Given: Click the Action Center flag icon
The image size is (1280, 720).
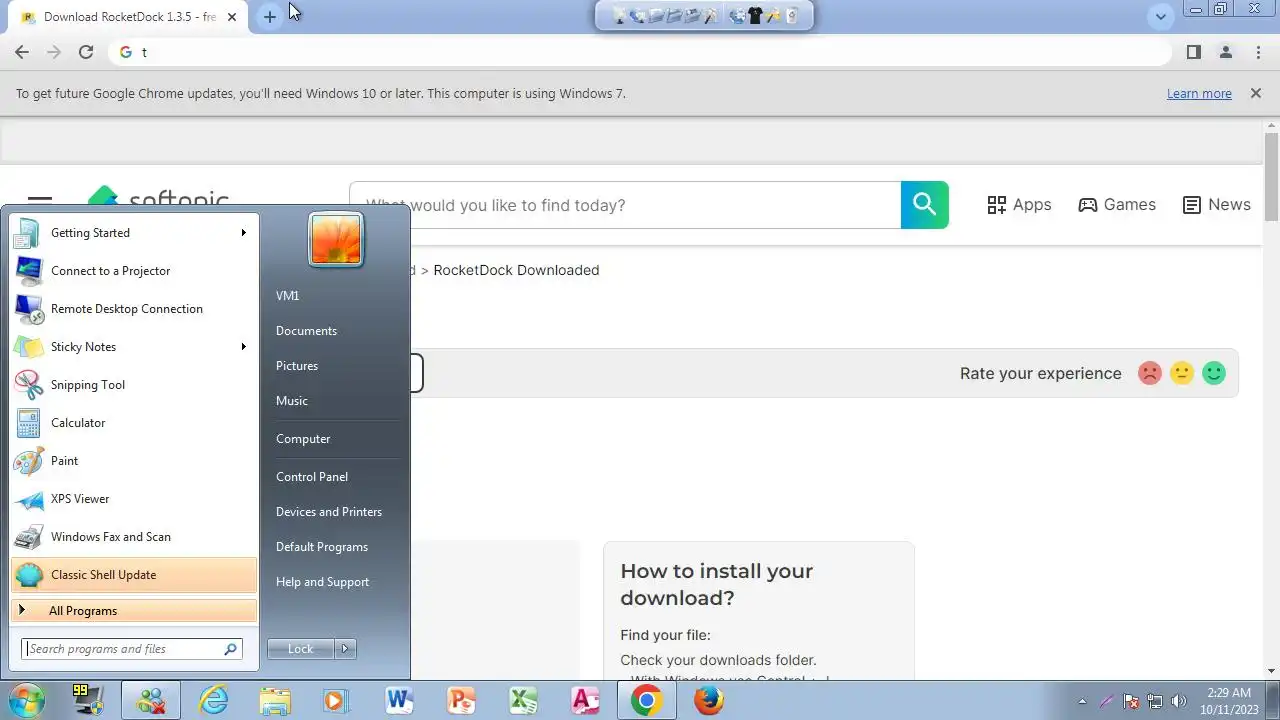Looking at the screenshot, I should coord(1131,701).
